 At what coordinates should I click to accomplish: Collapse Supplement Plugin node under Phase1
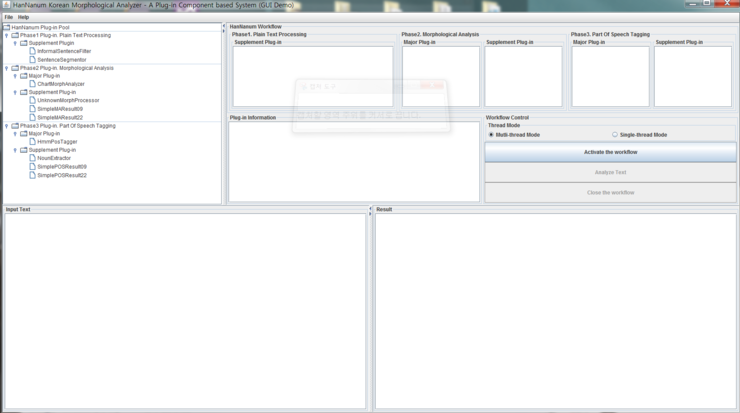(x=15, y=43)
